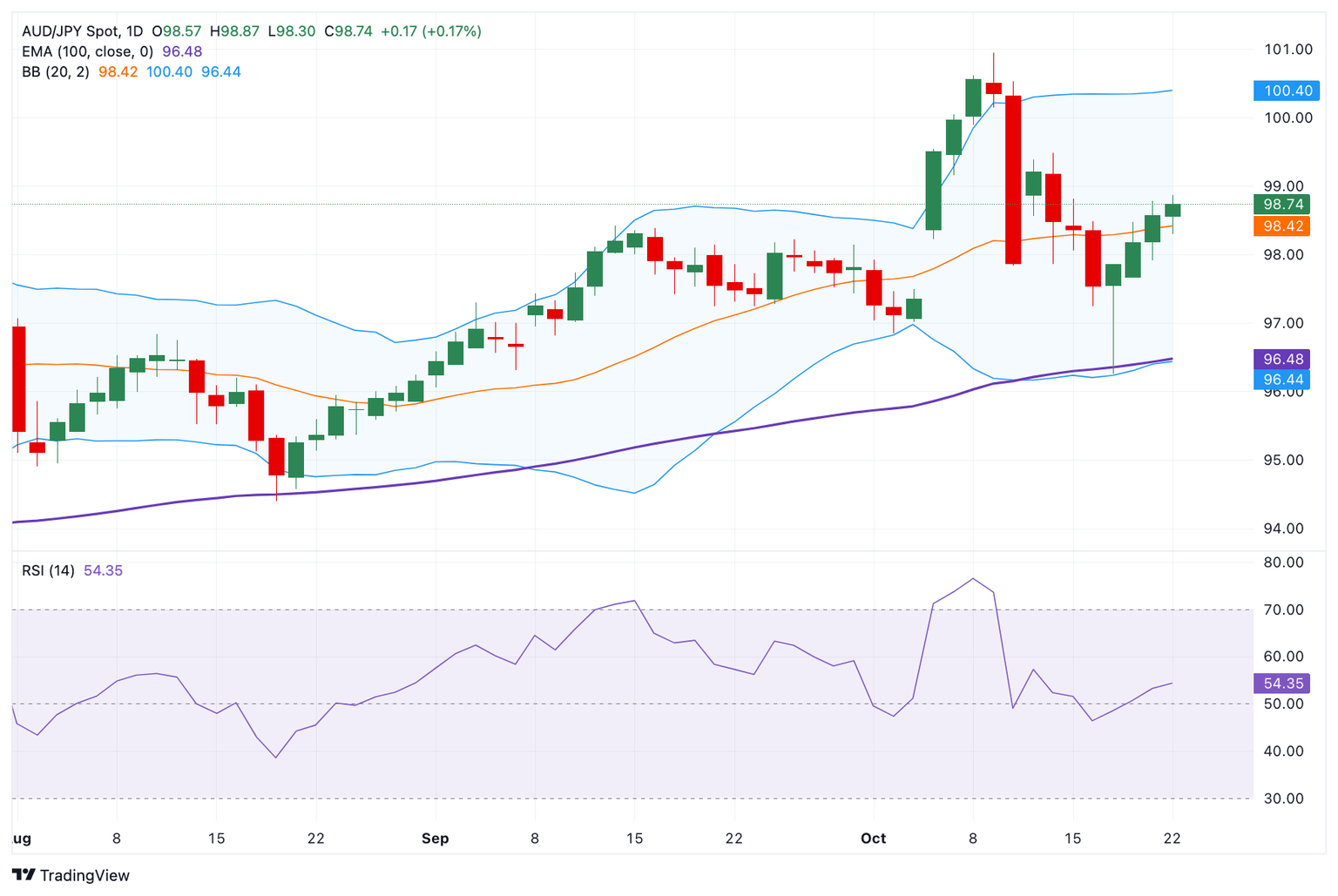Viewport: 1338px width, 896px height.
Task: Click the purple 96.48 EMA price label
Action: (x=1282, y=359)
